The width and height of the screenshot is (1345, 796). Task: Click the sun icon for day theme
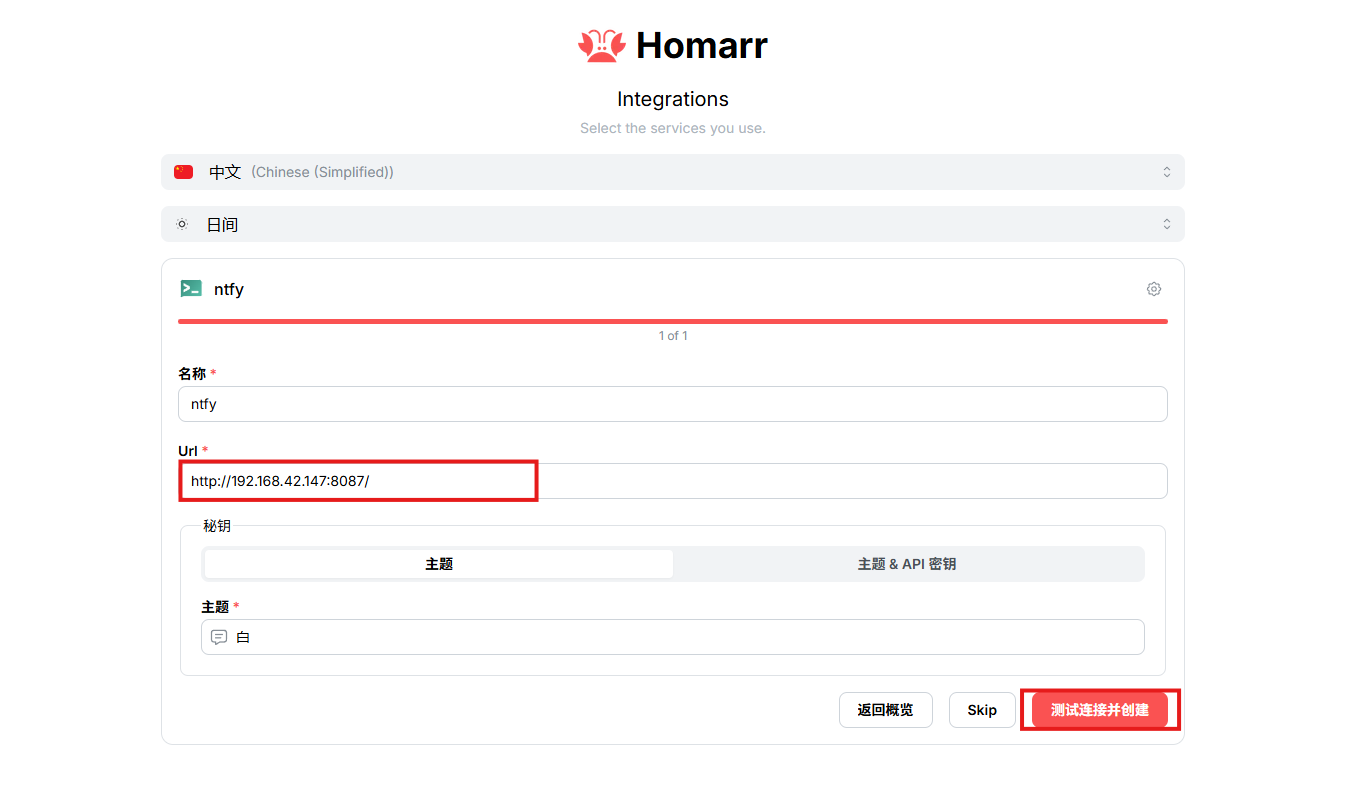tap(182, 224)
